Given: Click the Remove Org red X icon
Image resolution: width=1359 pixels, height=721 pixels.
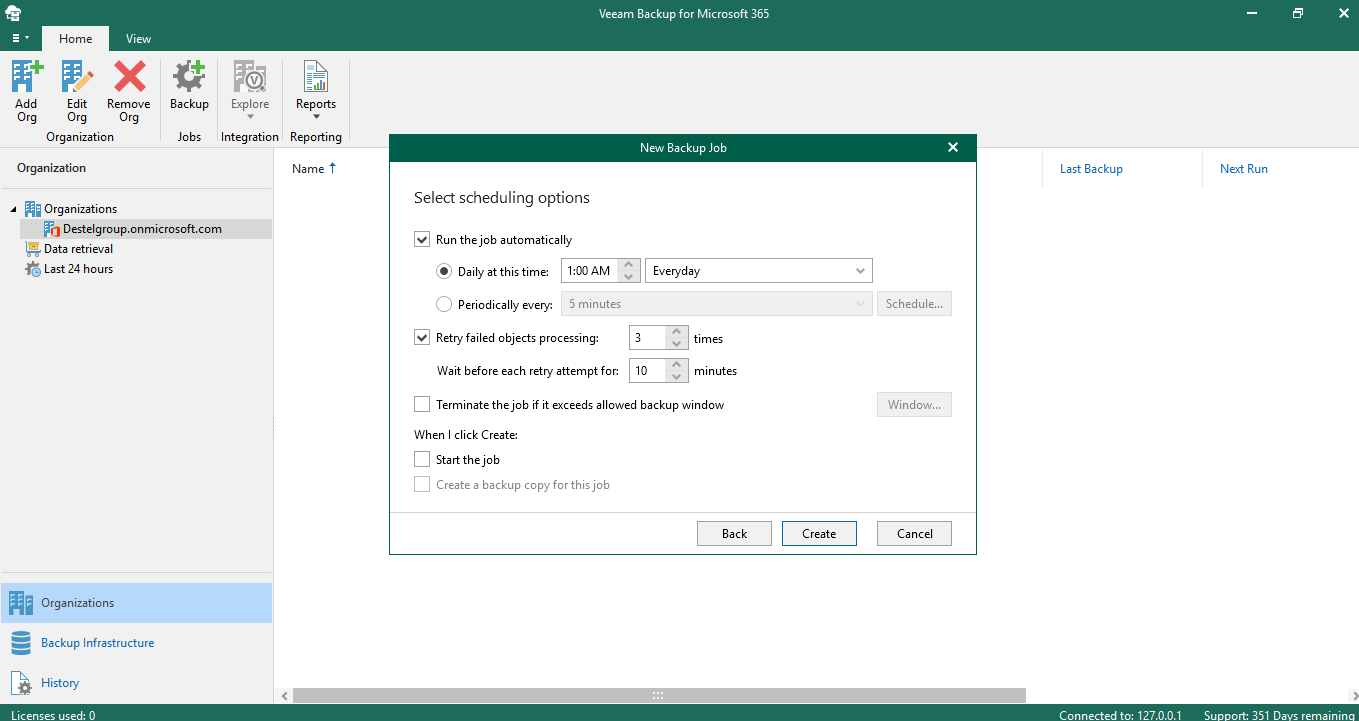Looking at the screenshot, I should [129, 78].
